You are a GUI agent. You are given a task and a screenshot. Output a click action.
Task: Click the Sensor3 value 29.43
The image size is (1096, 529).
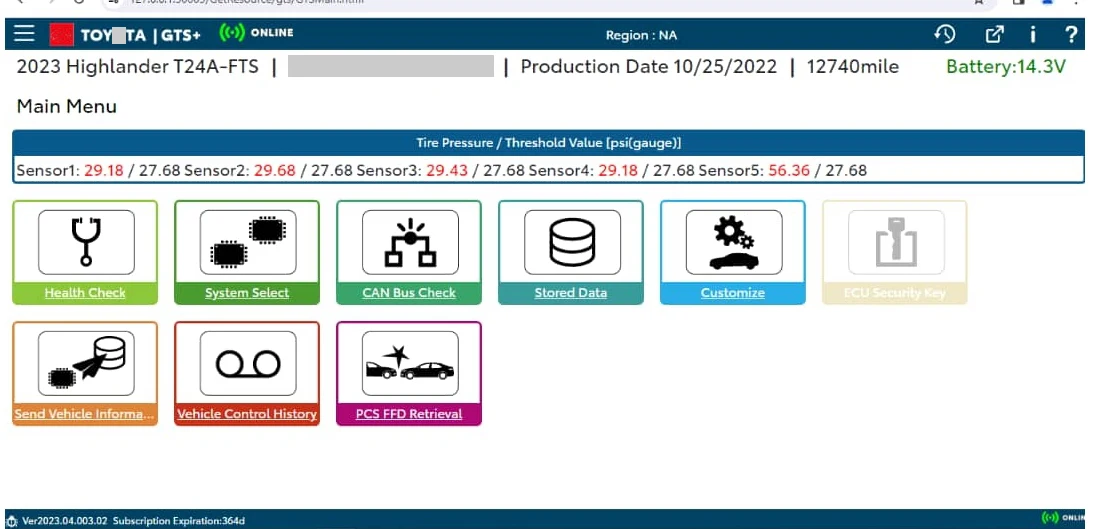pyautogui.click(x=447, y=171)
